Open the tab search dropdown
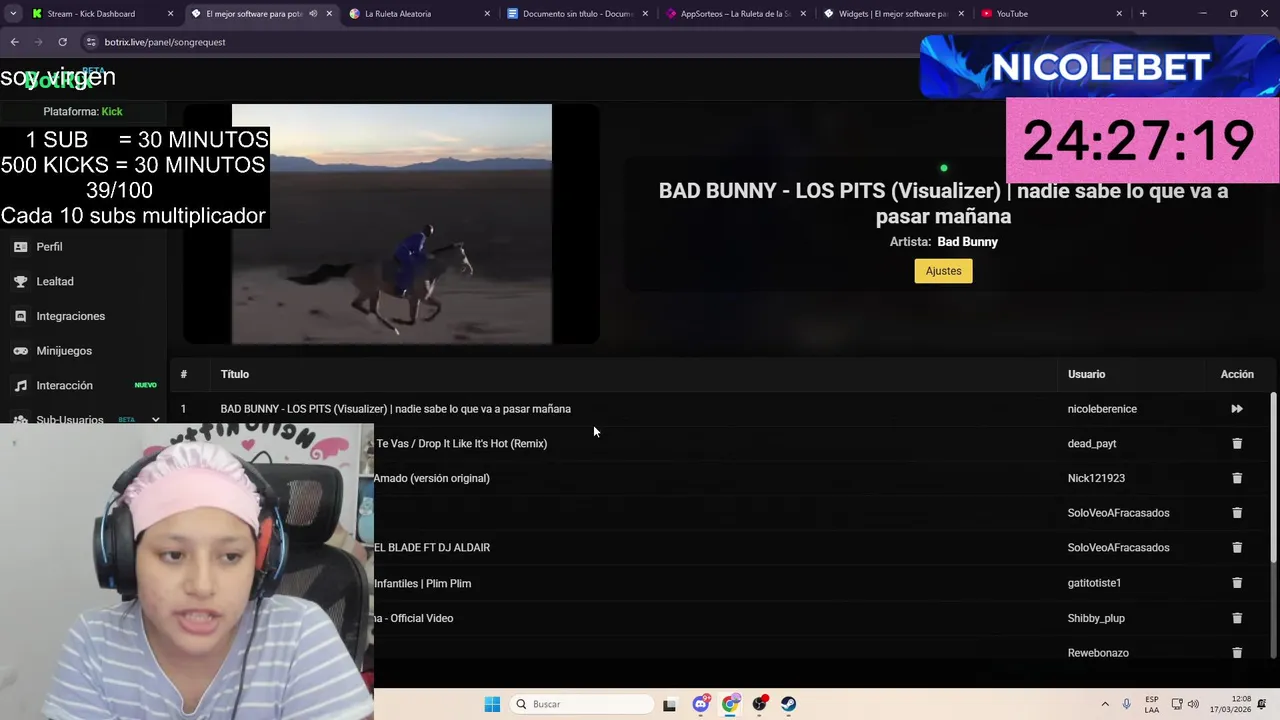The width and height of the screenshot is (1280, 720). (13, 14)
